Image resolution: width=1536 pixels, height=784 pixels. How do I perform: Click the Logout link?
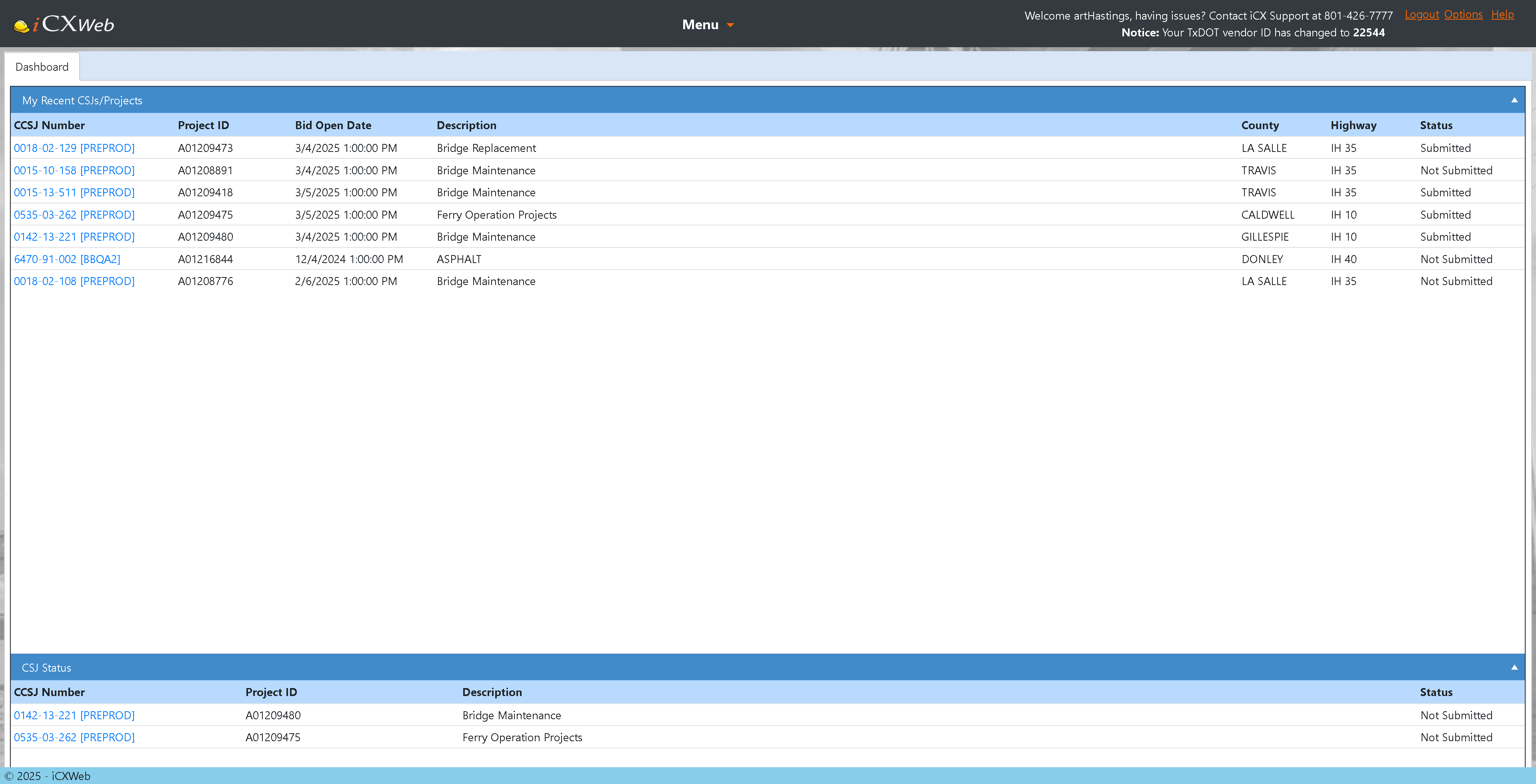(x=1422, y=14)
